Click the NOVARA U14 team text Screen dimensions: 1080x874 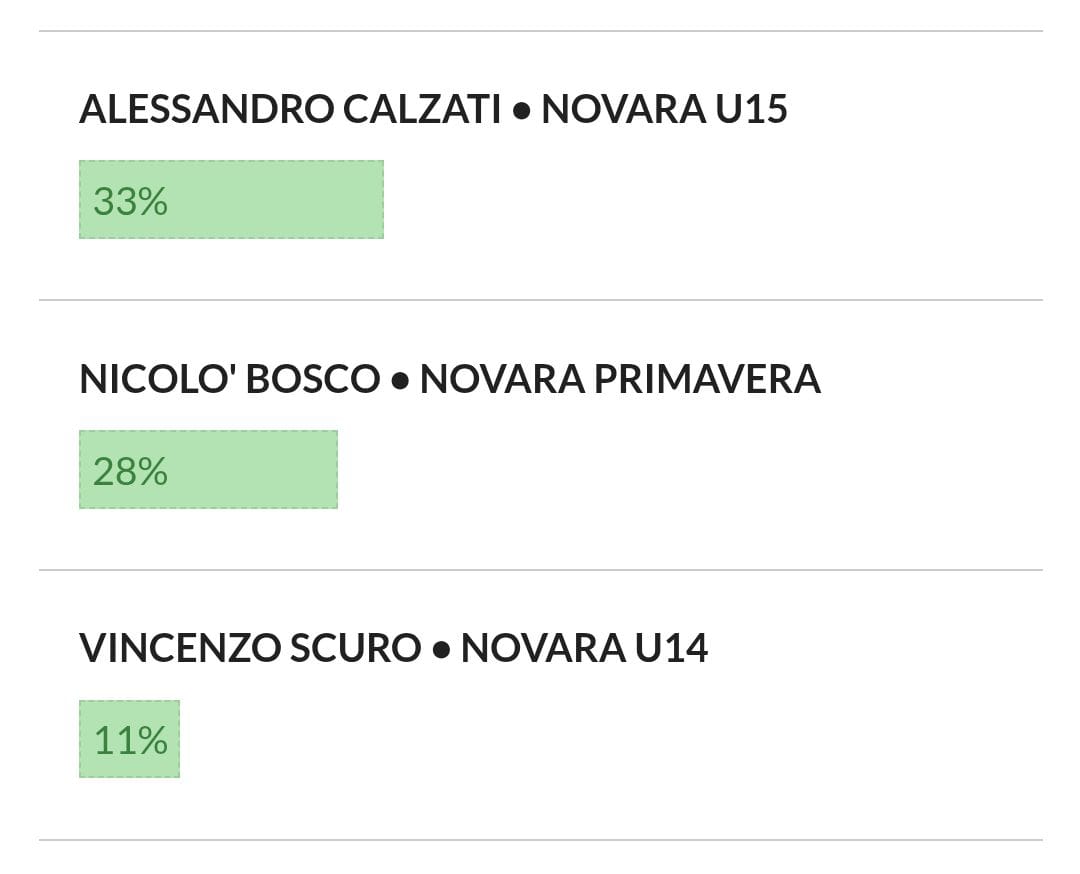584,648
